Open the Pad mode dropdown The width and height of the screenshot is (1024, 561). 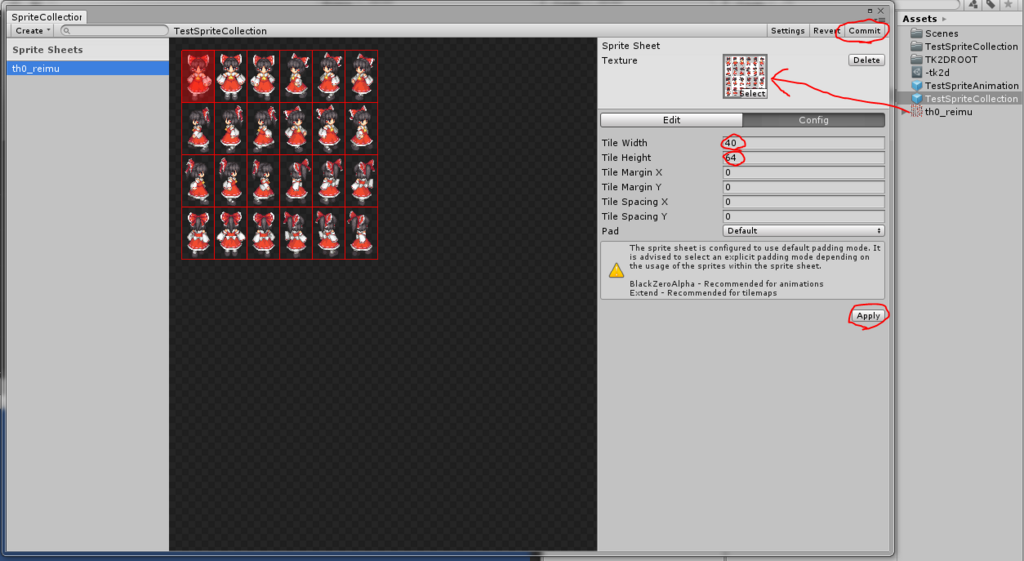[x=803, y=231]
